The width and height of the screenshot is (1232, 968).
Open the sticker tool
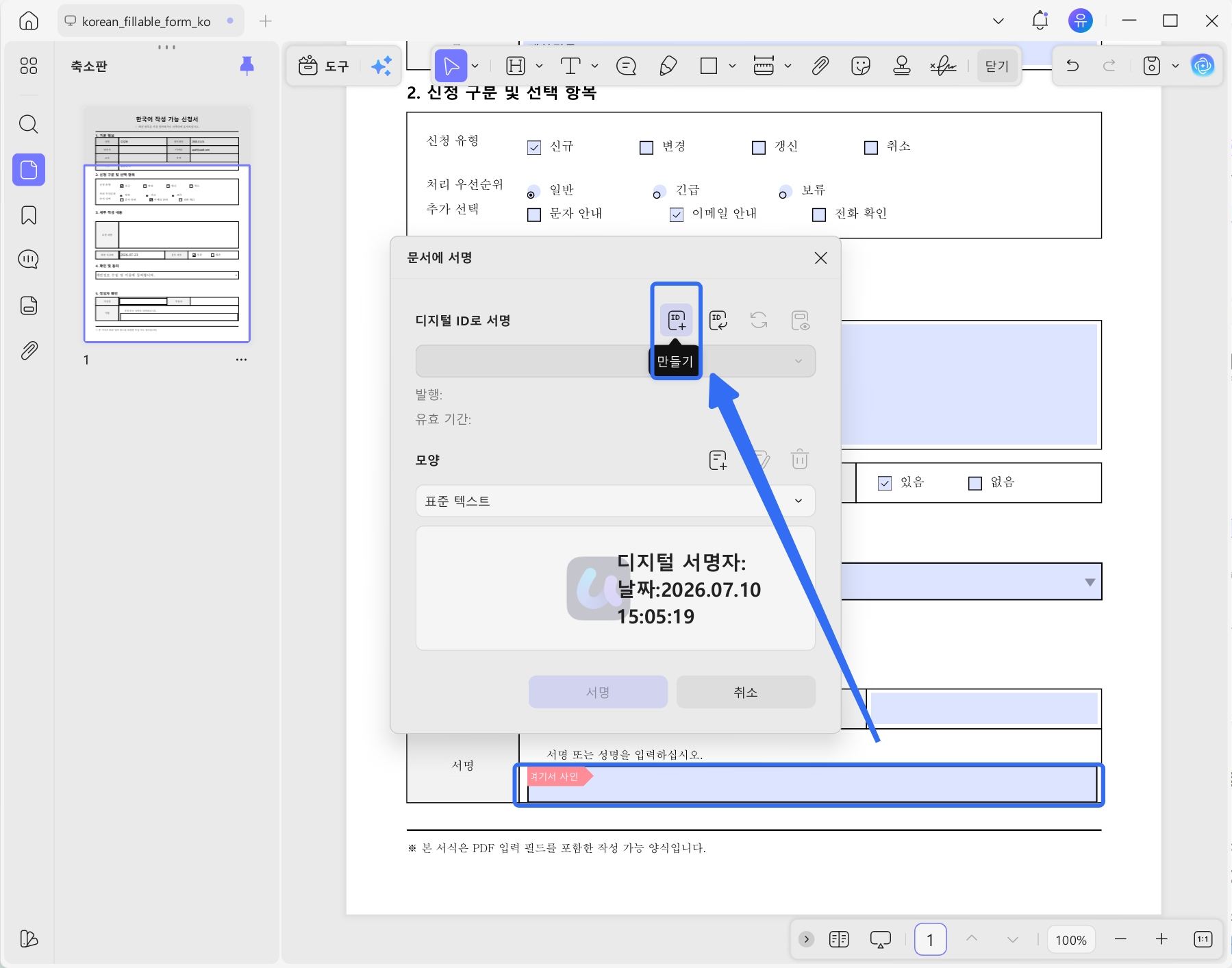click(x=861, y=66)
